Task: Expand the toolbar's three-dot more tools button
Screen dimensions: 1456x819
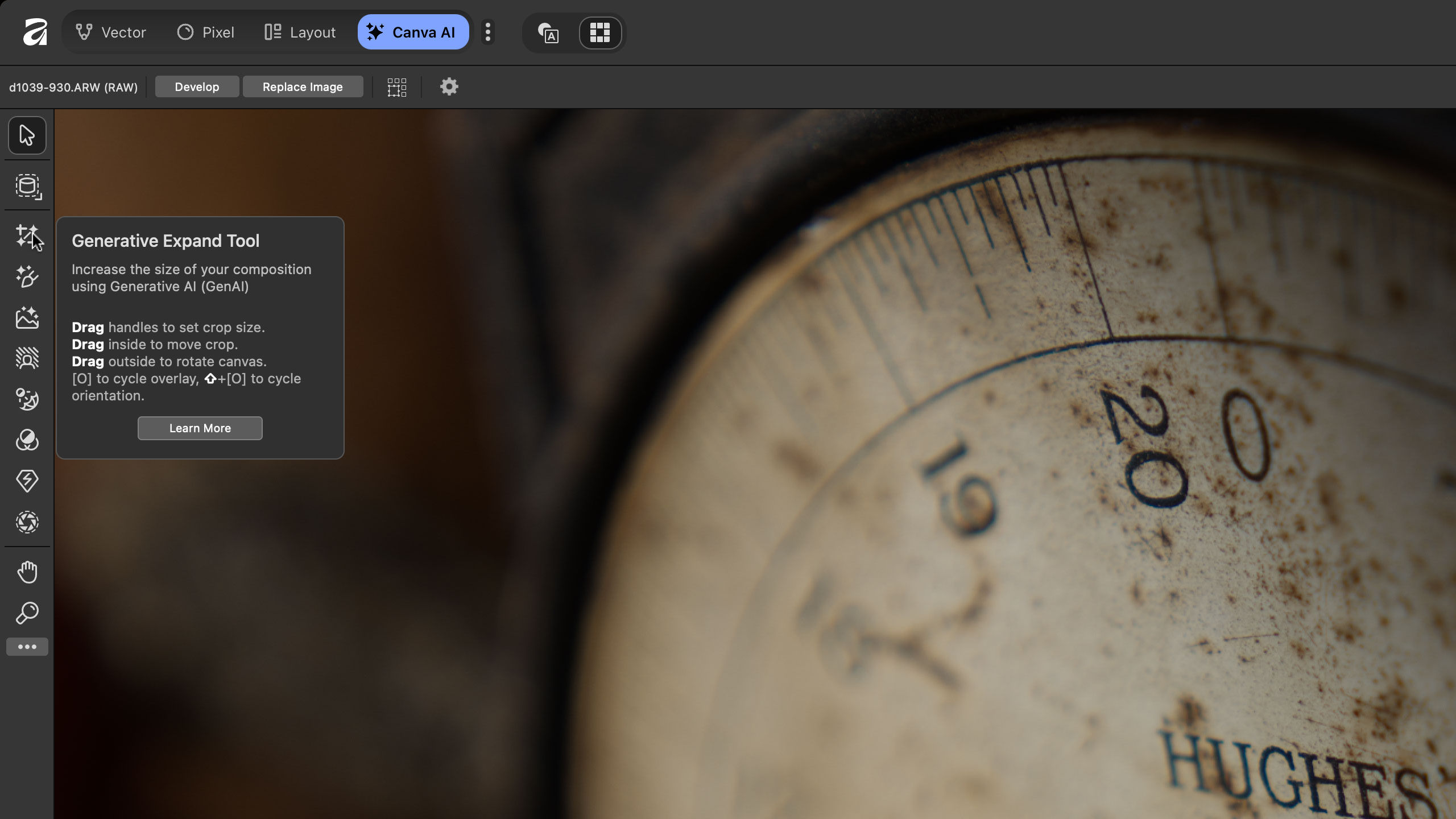Action: pyautogui.click(x=27, y=647)
